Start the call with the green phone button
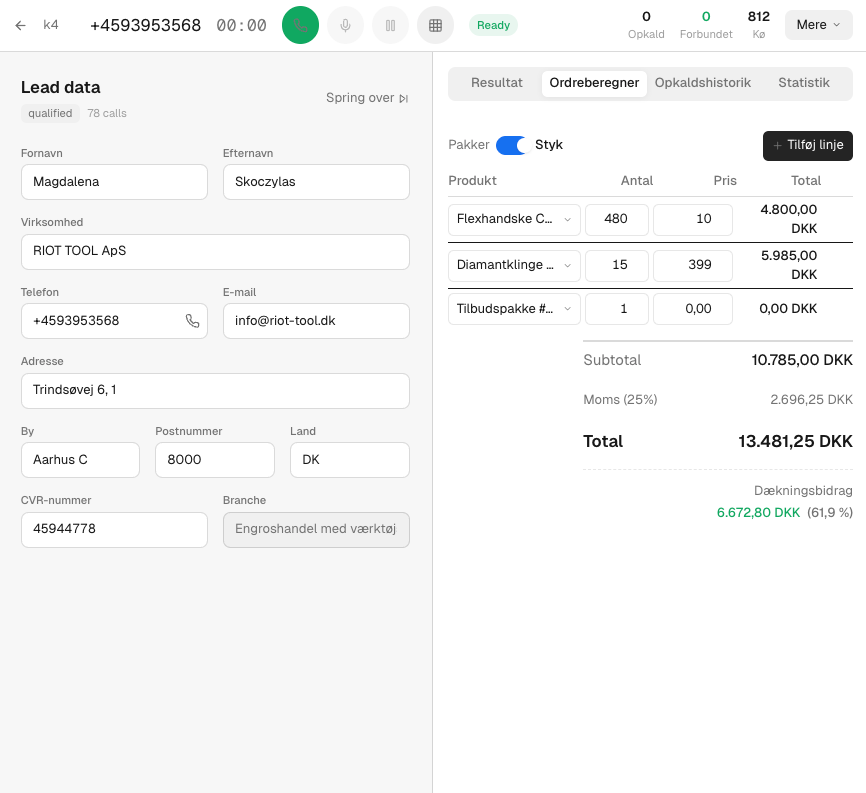 [300, 25]
